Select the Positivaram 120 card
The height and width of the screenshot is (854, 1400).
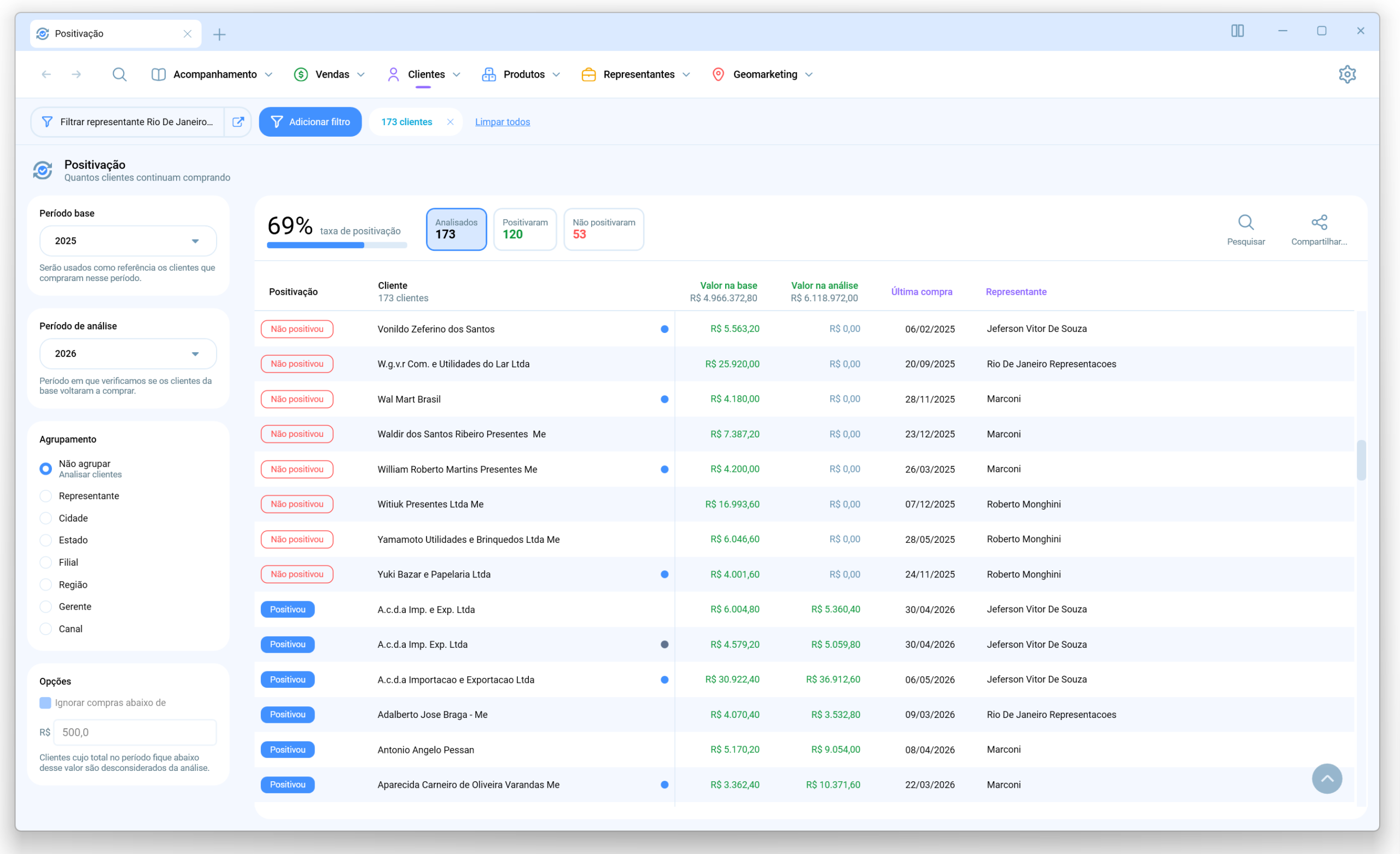(525, 229)
